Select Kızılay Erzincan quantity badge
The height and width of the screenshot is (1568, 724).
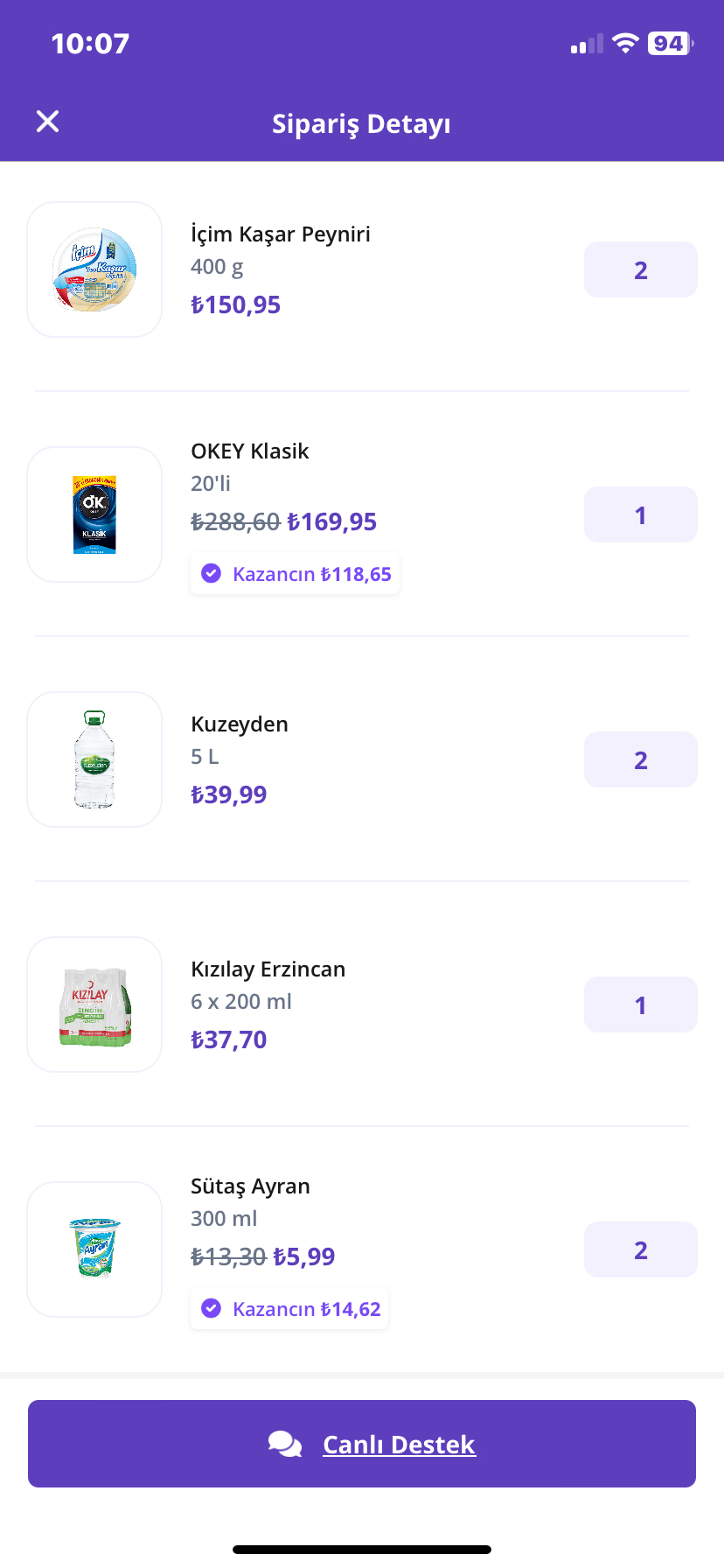[x=641, y=1004]
